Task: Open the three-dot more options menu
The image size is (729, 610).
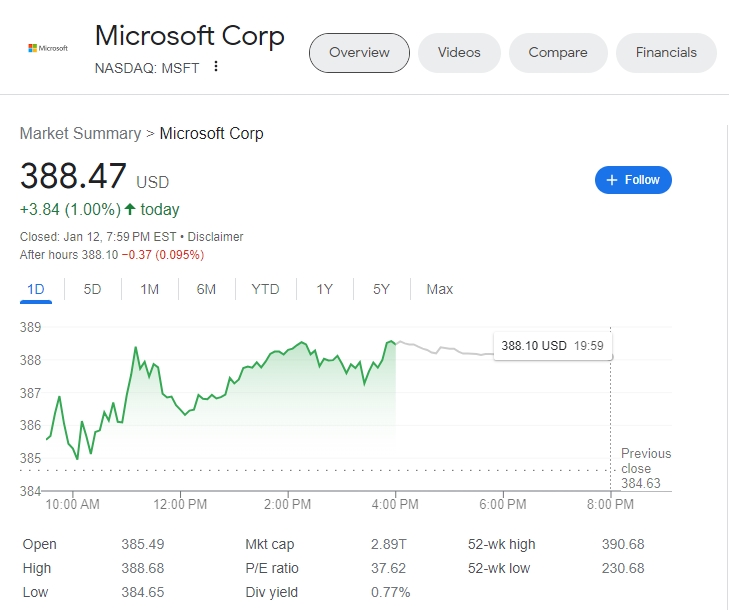Action: [x=216, y=67]
